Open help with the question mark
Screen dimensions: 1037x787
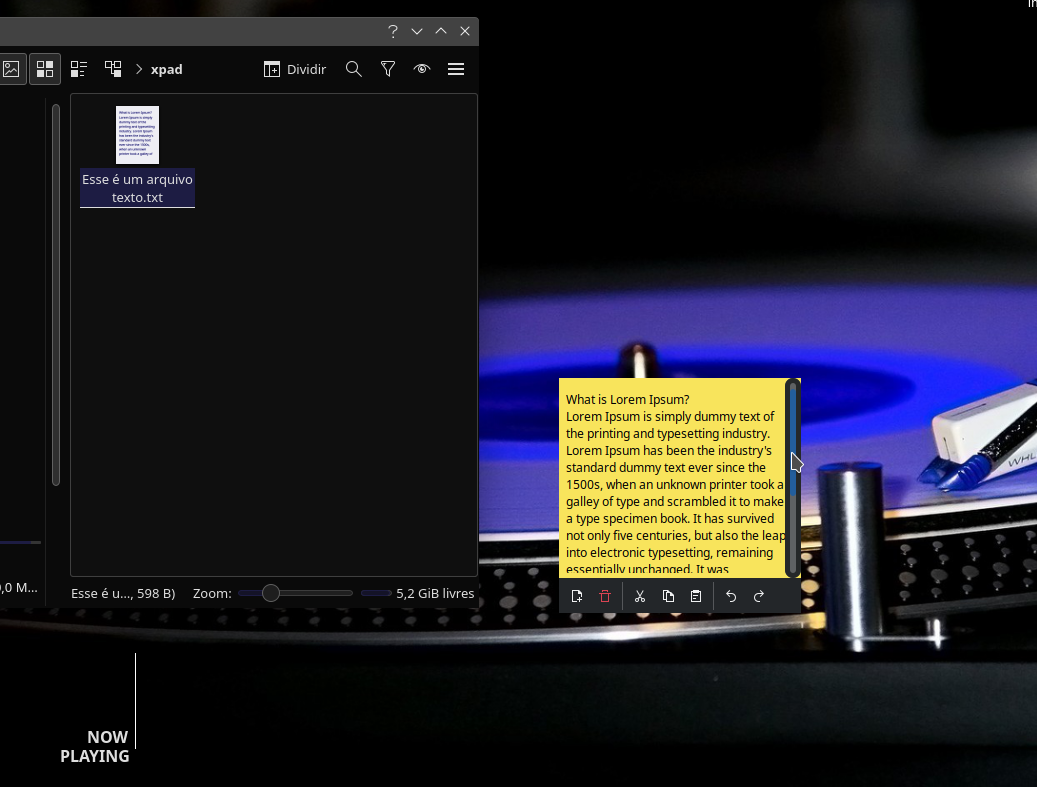(392, 31)
